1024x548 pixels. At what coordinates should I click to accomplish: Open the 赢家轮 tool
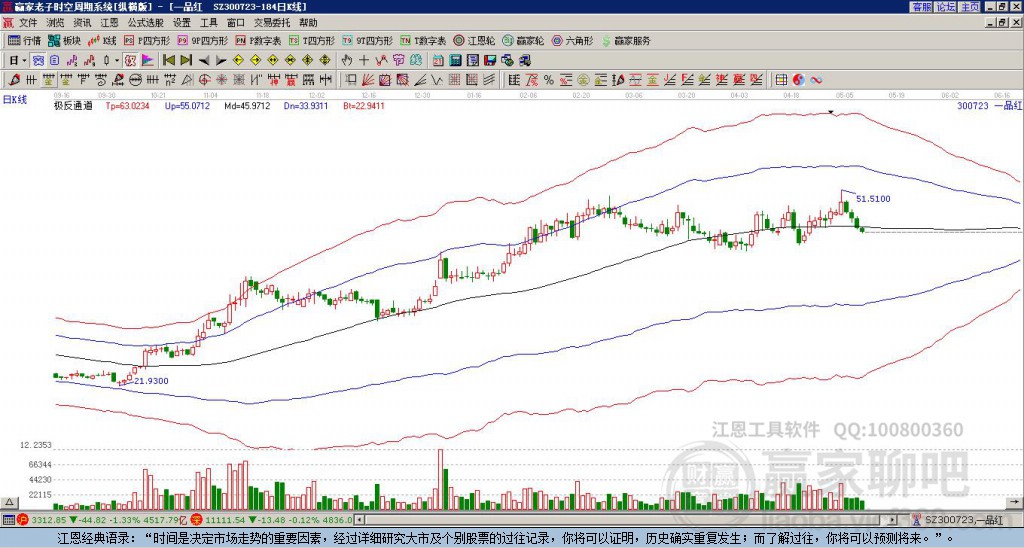[524, 40]
